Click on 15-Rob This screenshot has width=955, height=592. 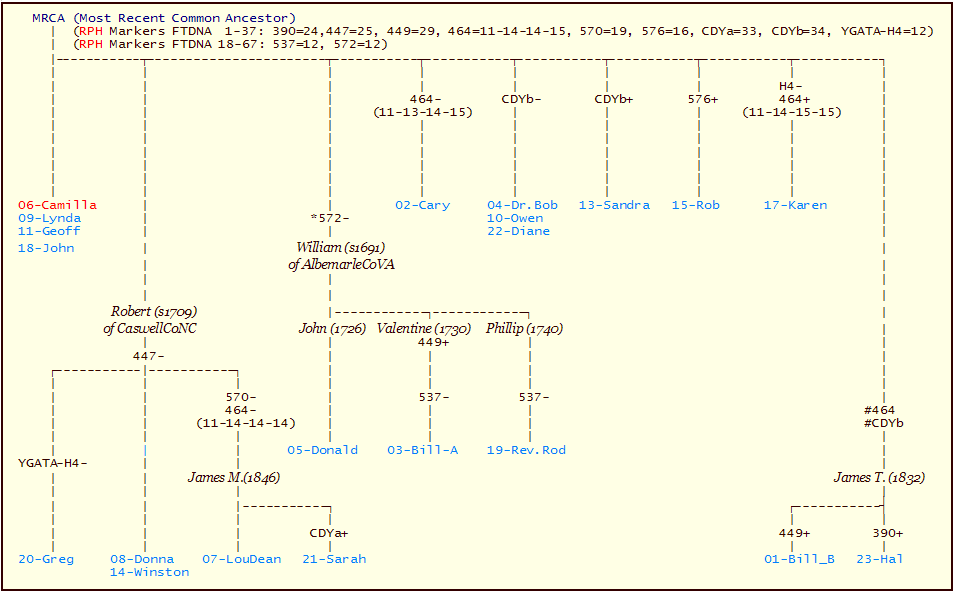(696, 205)
